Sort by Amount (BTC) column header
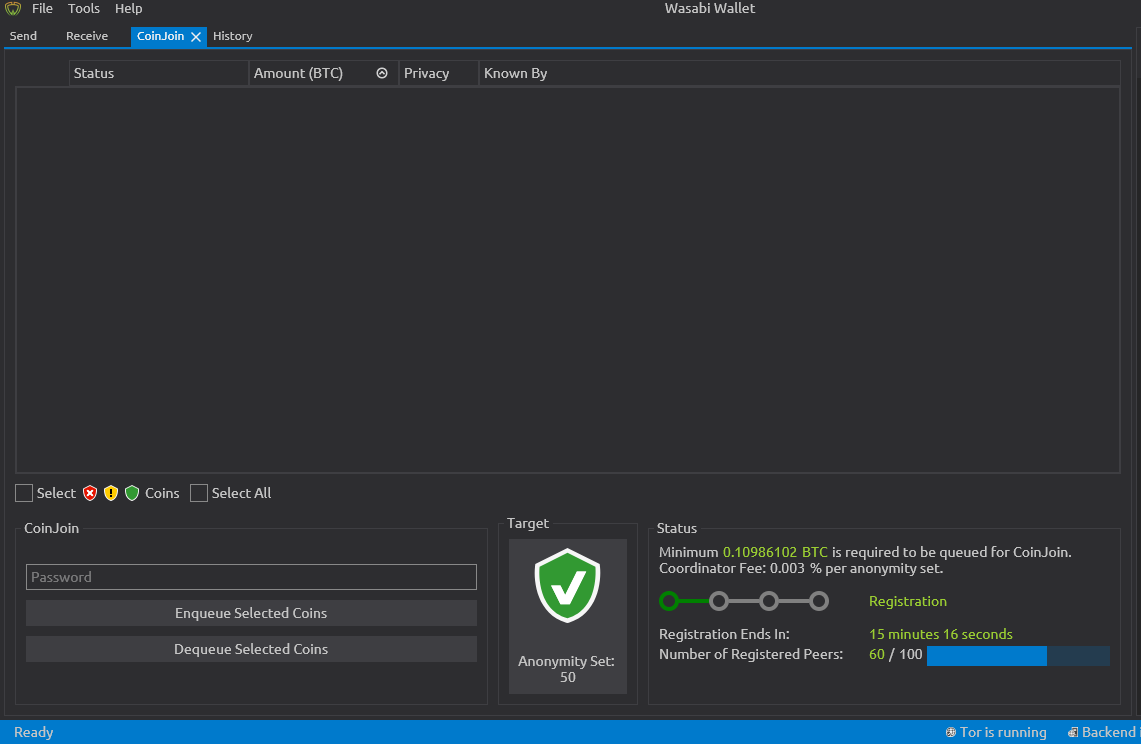This screenshot has height=744, width=1141. (x=324, y=73)
